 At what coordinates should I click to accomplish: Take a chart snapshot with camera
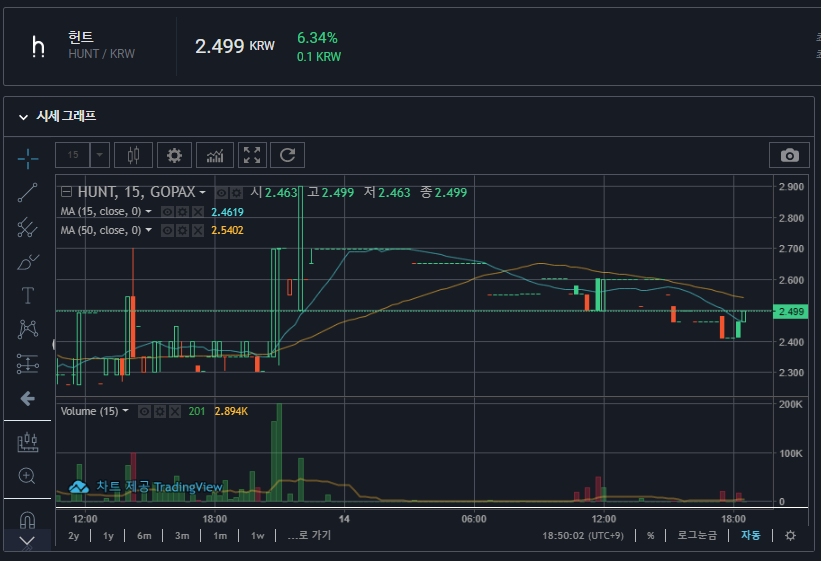(789, 155)
